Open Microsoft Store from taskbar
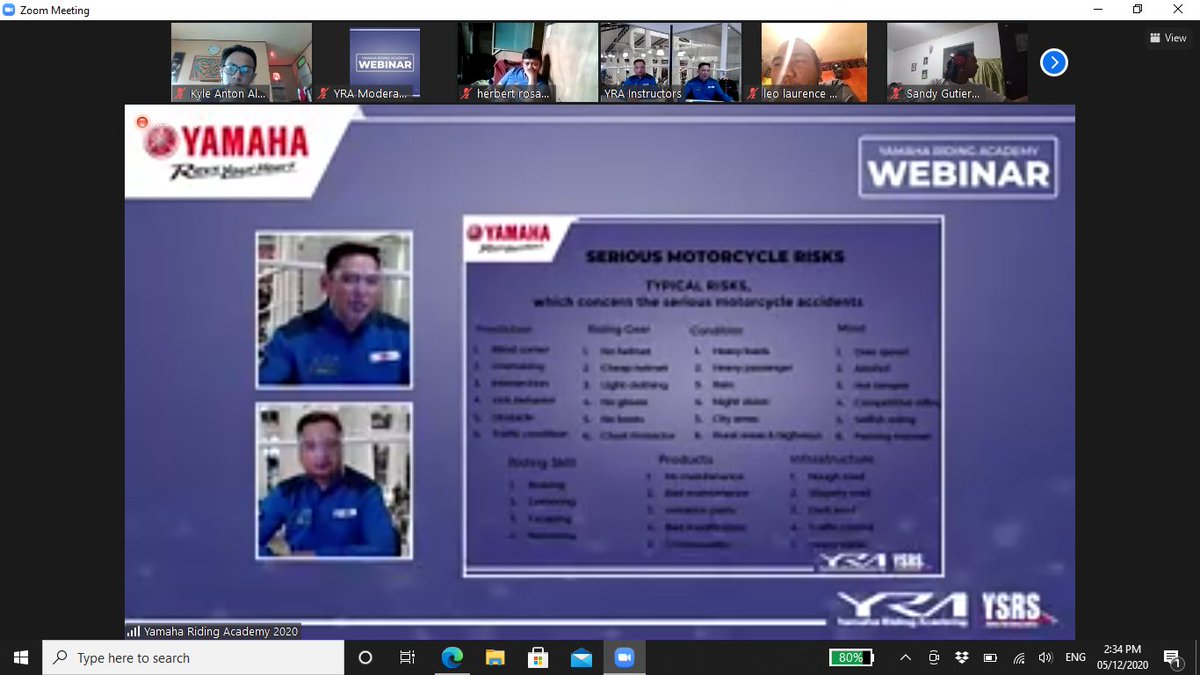1200x675 pixels. (x=538, y=657)
